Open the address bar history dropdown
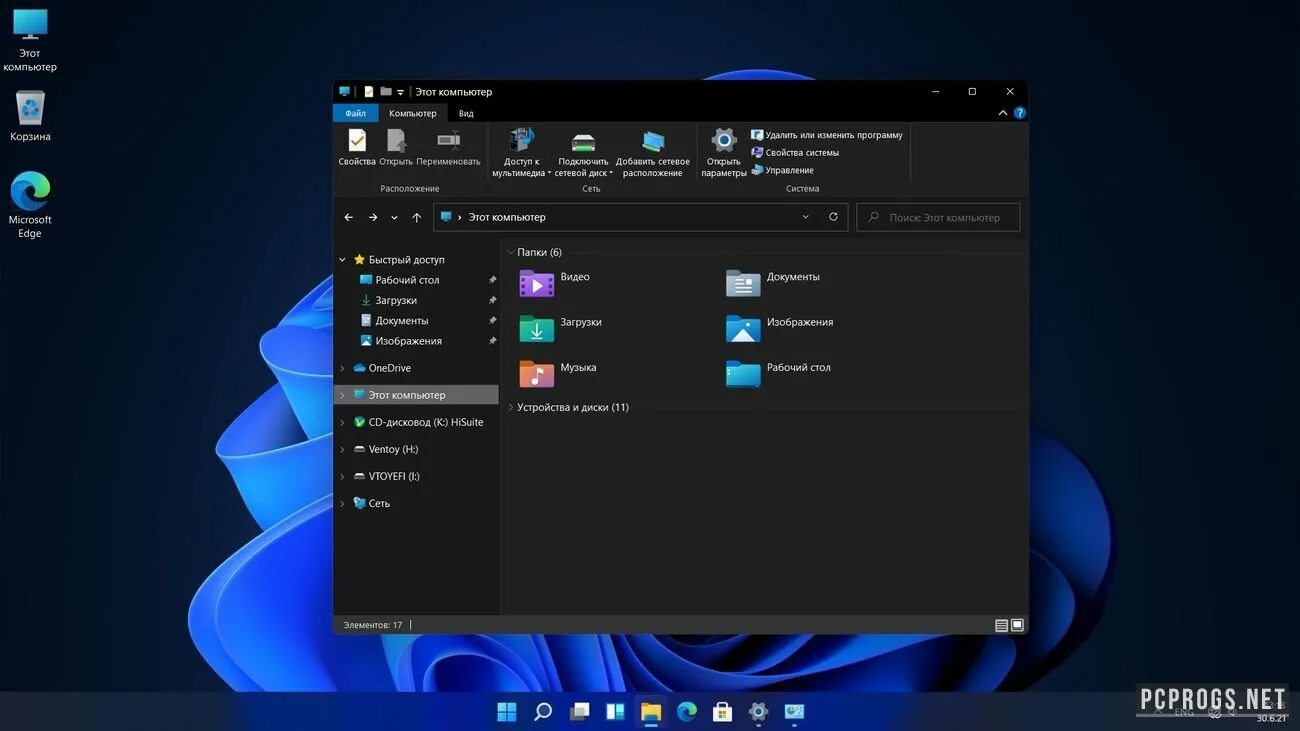Viewport: 1300px width, 731px height. [806, 217]
